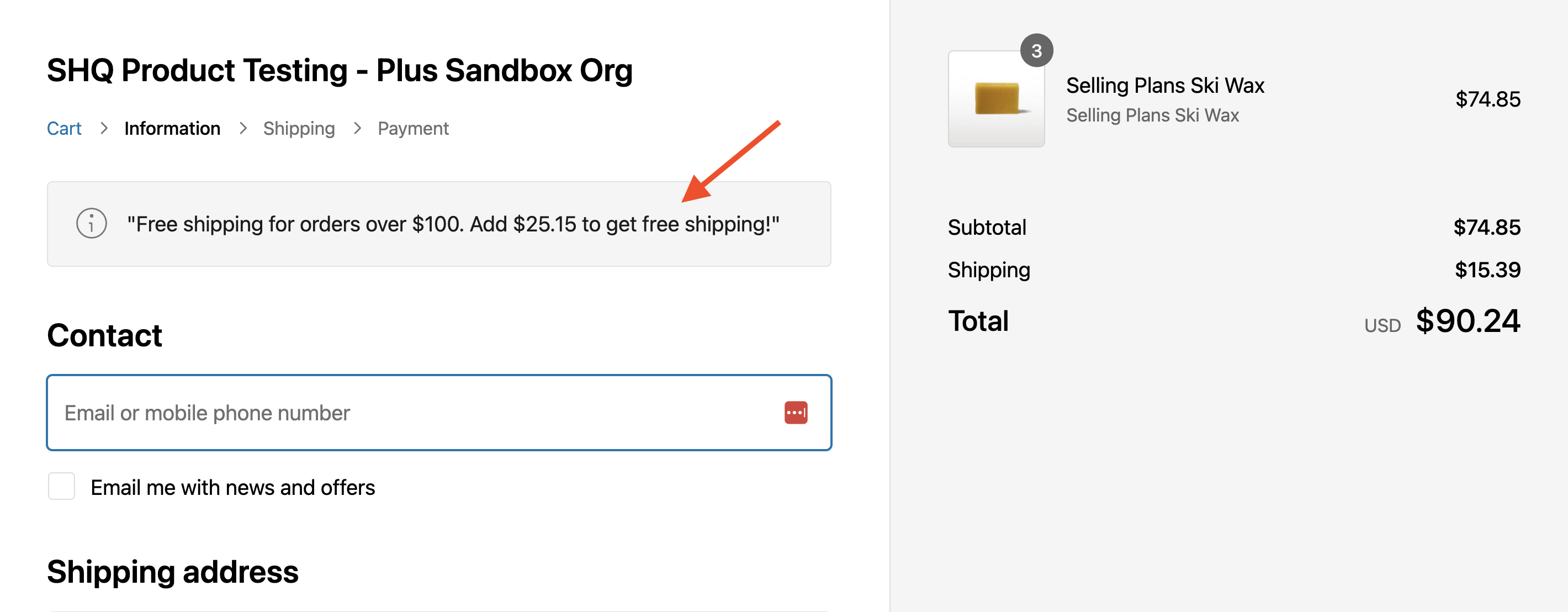
Task: Click the free shipping banner message
Action: pos(453,224)
